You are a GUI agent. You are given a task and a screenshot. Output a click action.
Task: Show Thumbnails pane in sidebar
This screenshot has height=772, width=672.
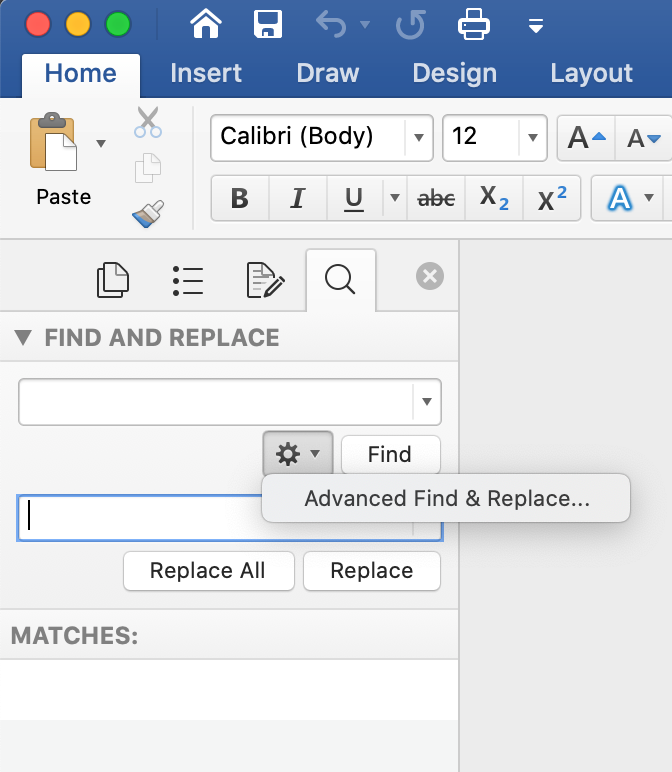113,280
